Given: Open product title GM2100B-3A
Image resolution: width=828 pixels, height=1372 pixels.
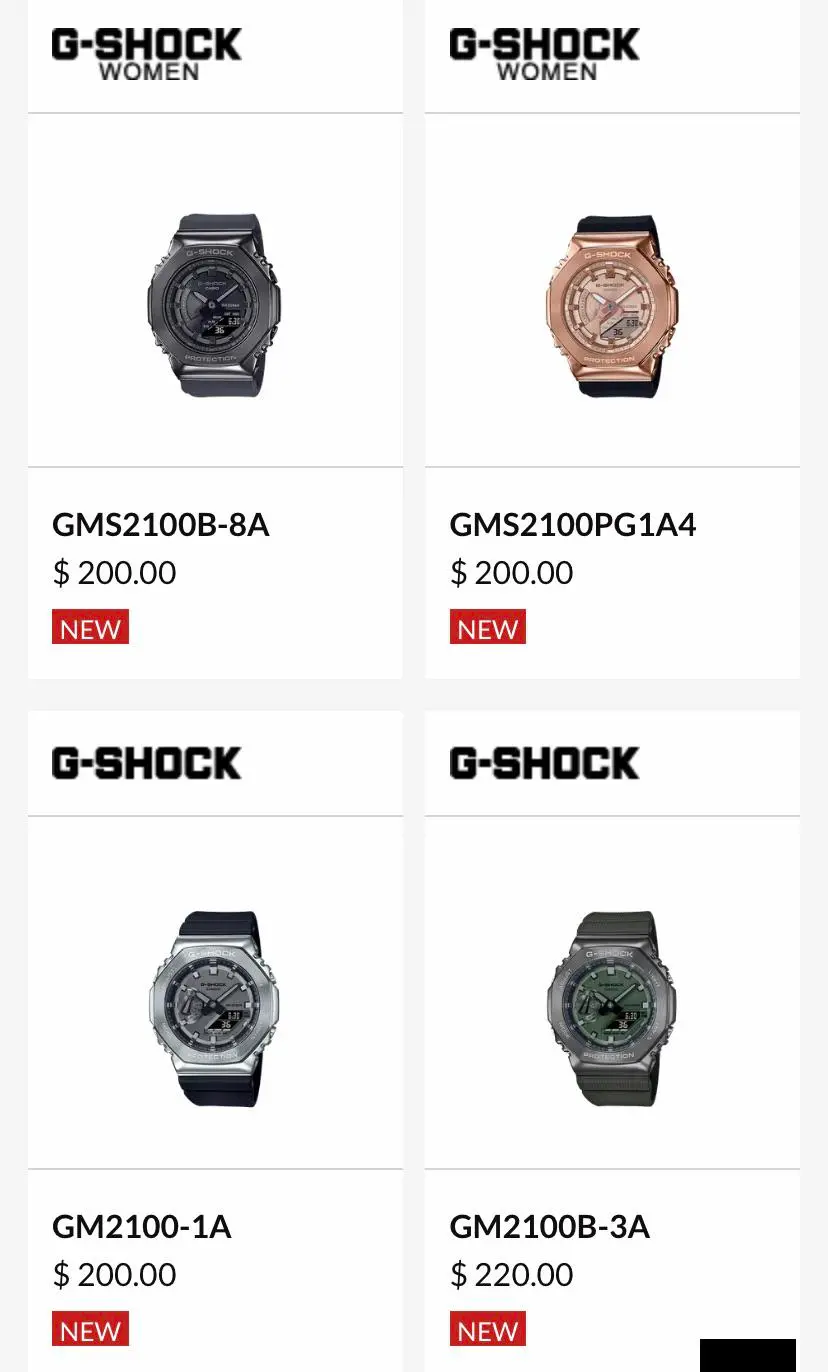Looking at the screenshot, I should pos(550,1226).
